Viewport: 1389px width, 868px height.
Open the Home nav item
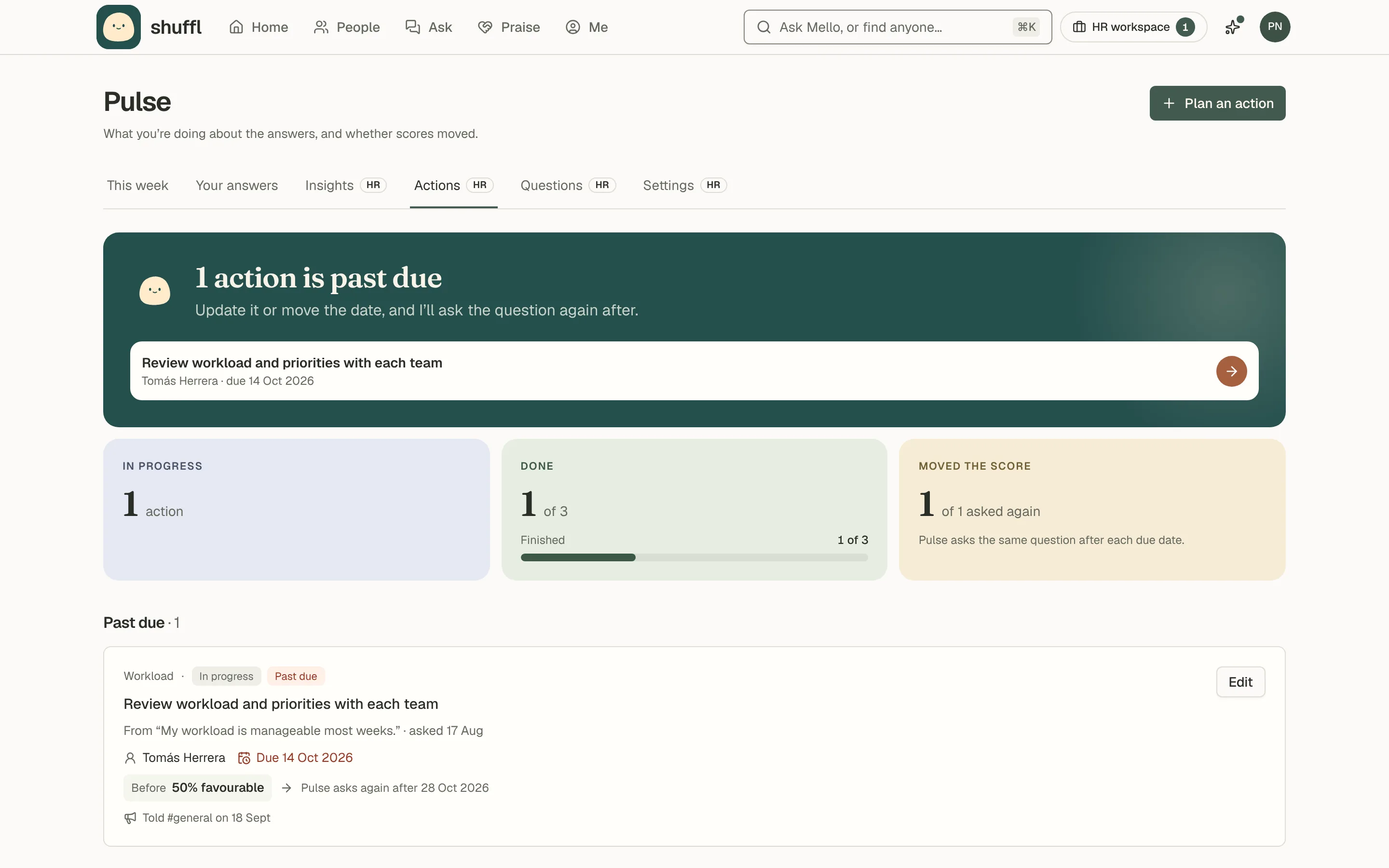(259, 27)
